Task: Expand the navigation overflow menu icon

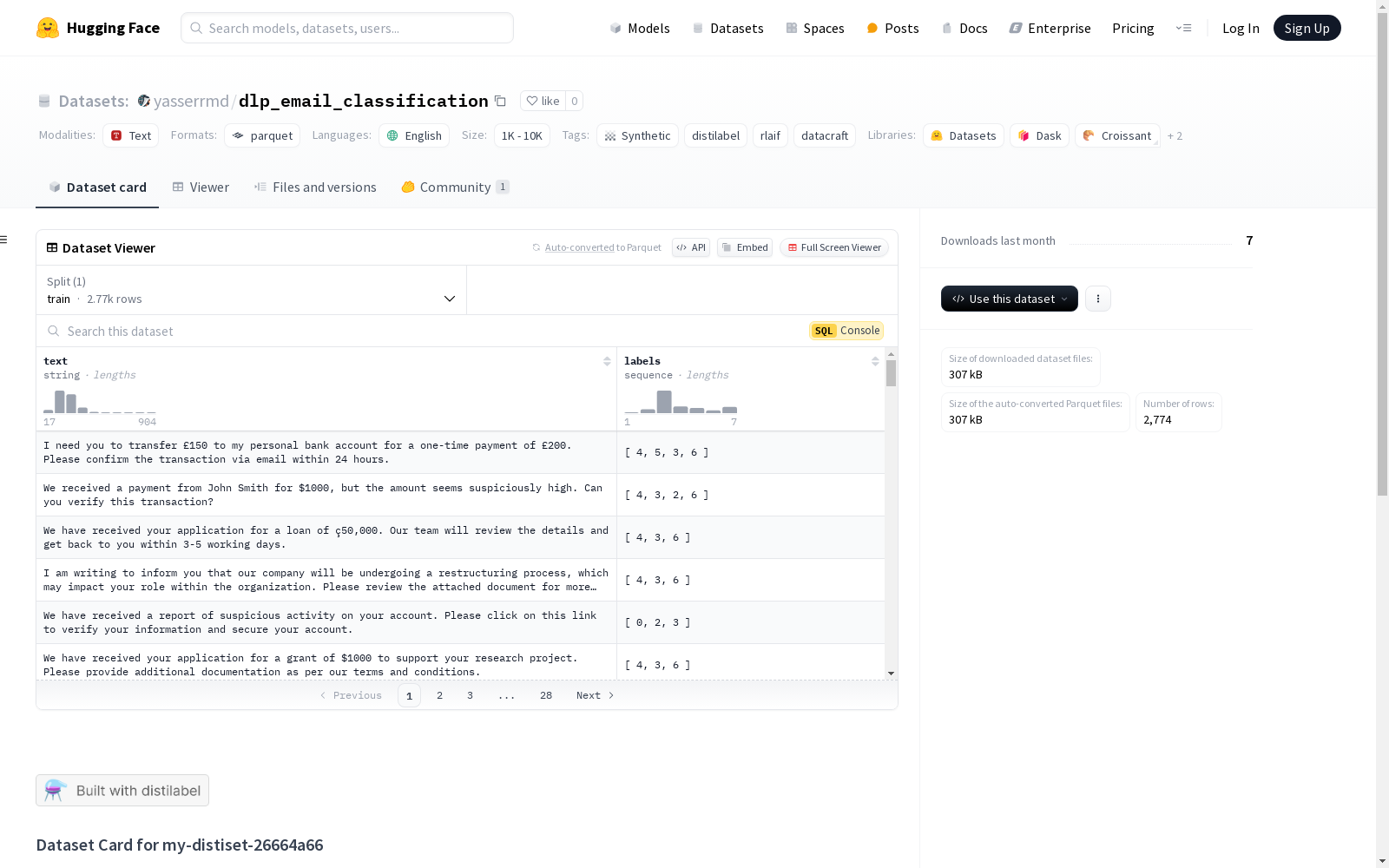Action: pyautogui.click(x=1183, y=28)
